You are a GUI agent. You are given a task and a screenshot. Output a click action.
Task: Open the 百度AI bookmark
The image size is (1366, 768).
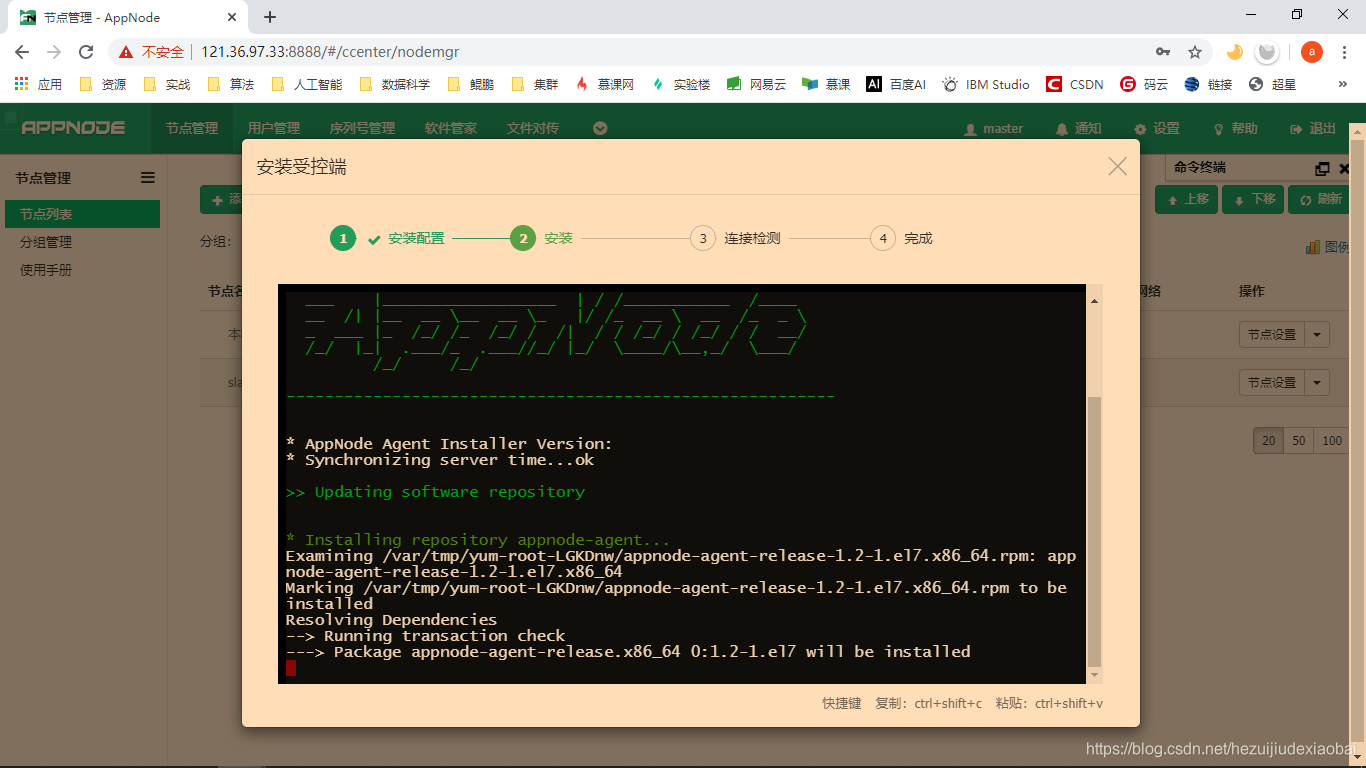(896, 84)
